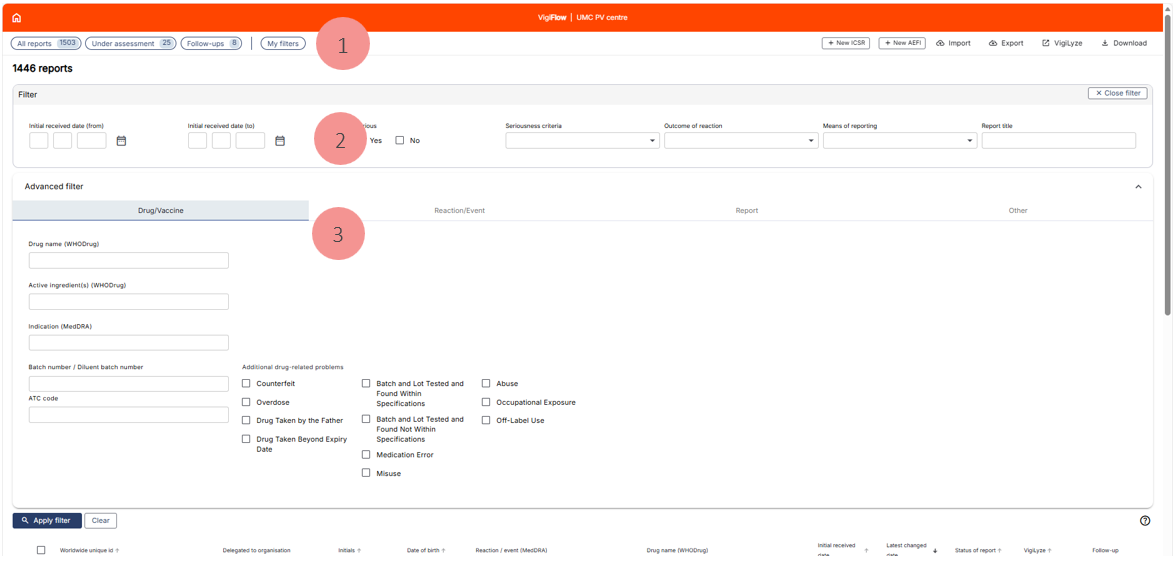This screenshot has height=564, width=1174.
Task: Click the Drug name (WHODrug) input field
Action: [x=129, y=261]
